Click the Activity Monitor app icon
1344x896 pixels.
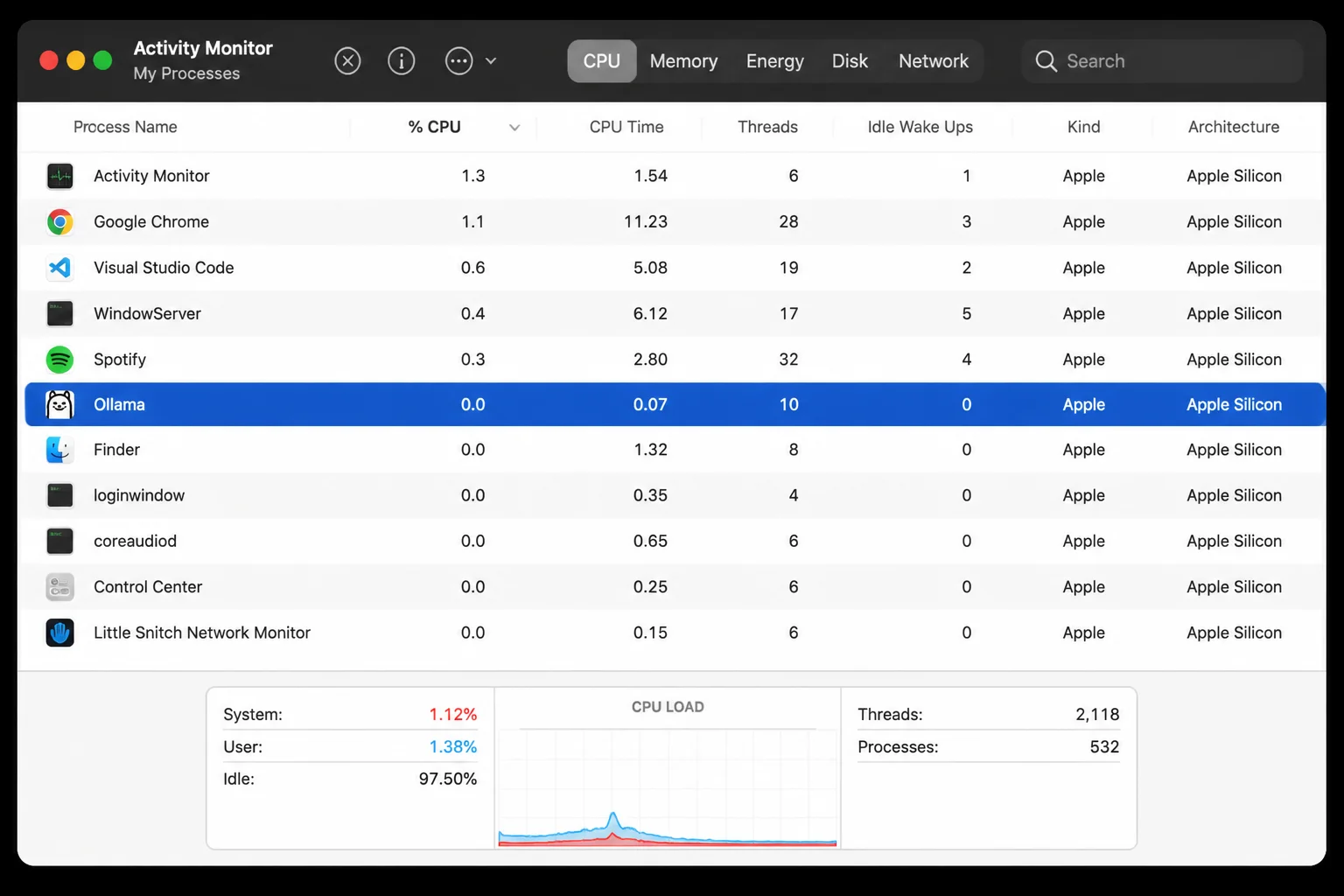pos(59,176)
